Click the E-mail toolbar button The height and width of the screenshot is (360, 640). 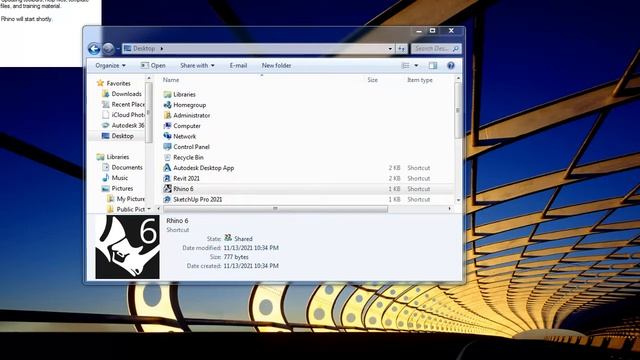pyautogui.click(x=238, y=65)
